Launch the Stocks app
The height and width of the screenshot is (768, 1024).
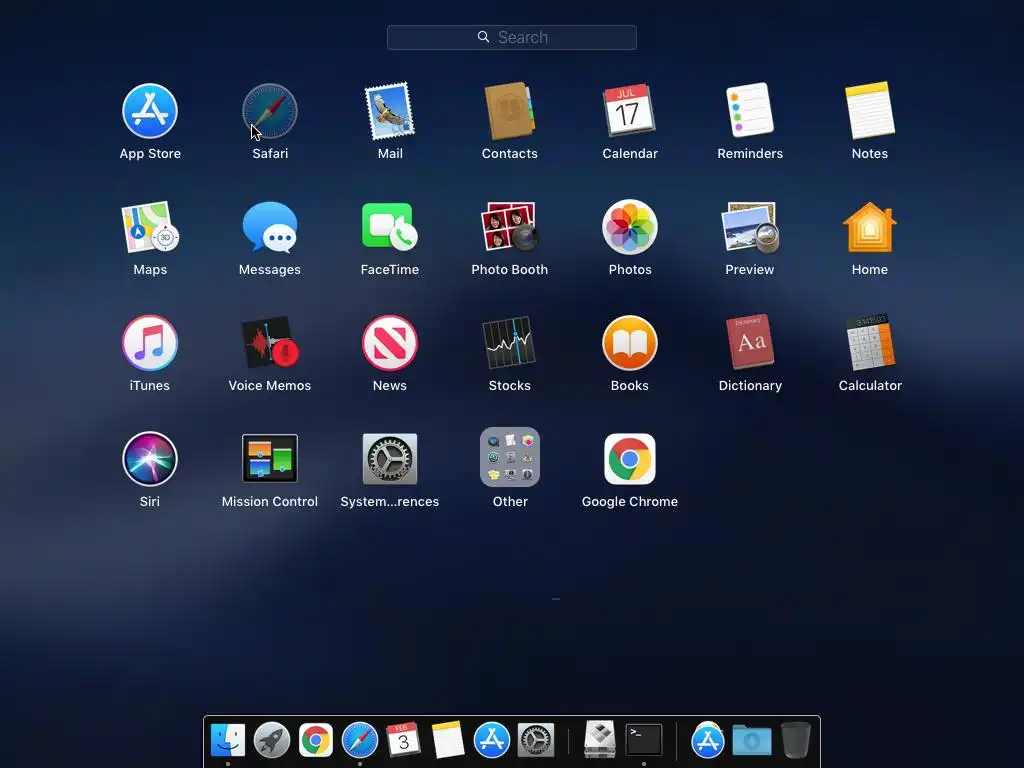(509, 343)
